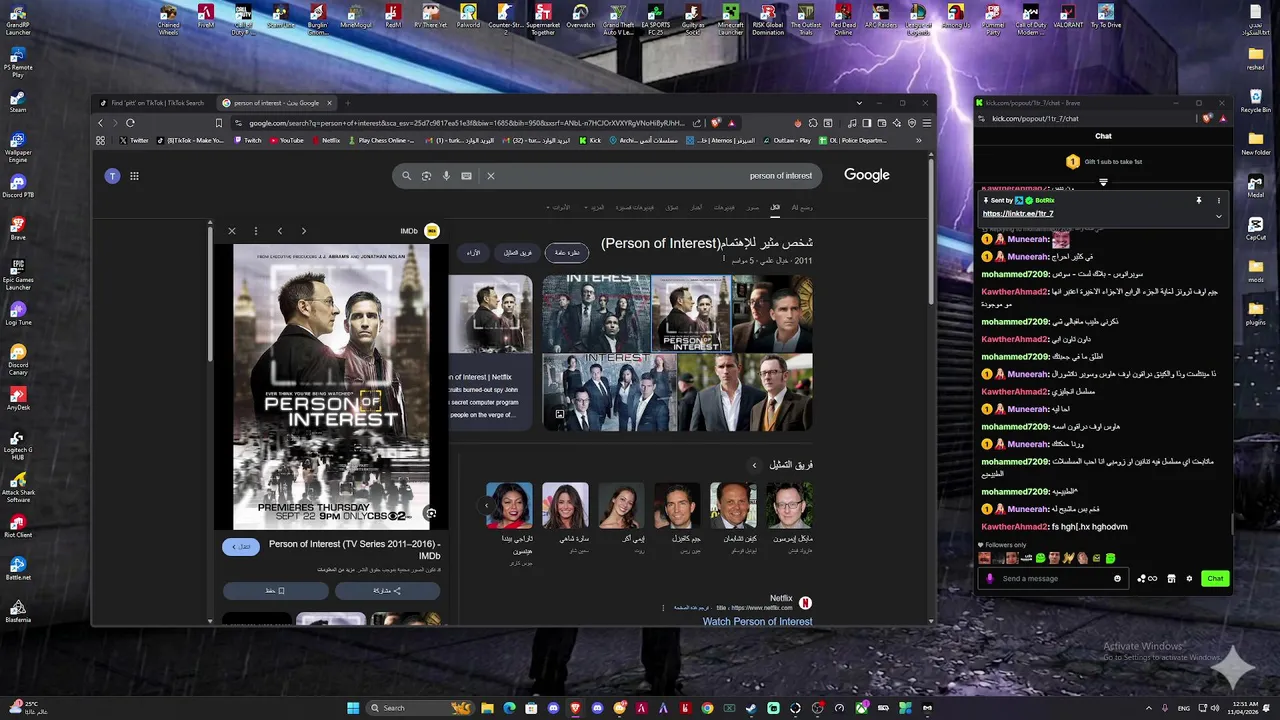Open the tab search dropdown arrow
This screenshot has width=1280, height=720.
click(x=858, y=103)
